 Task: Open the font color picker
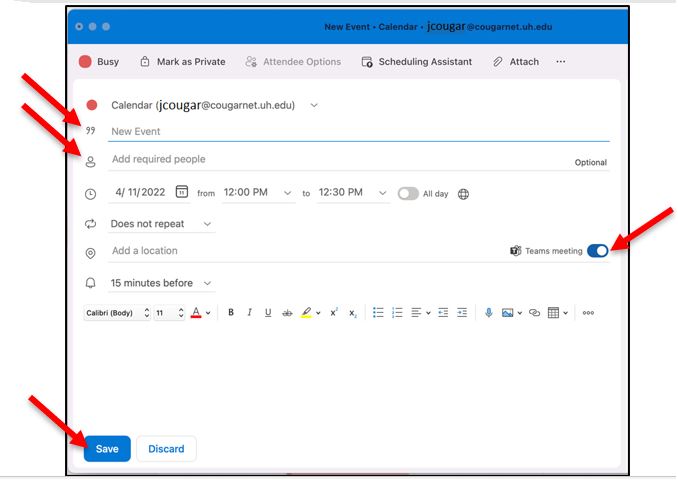(x=197, y=313)
